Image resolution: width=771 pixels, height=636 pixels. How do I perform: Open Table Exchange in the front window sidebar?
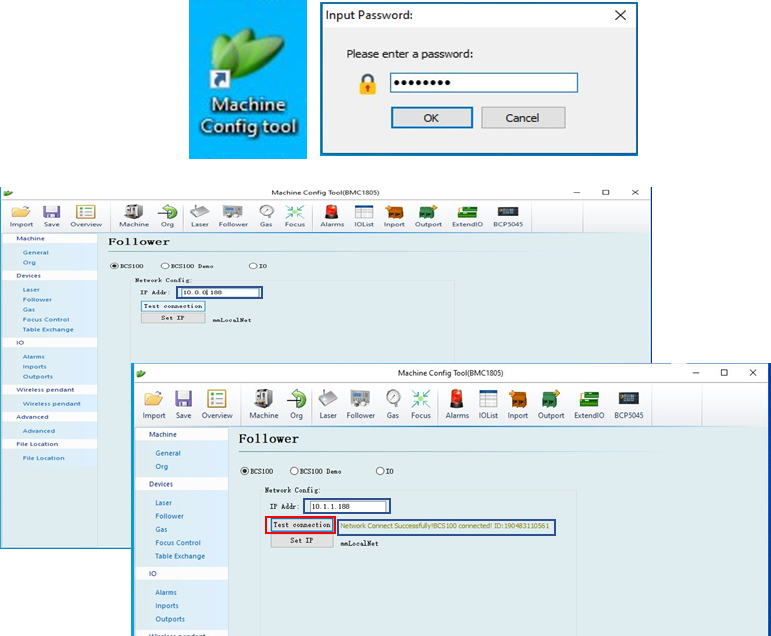point(180,556)
